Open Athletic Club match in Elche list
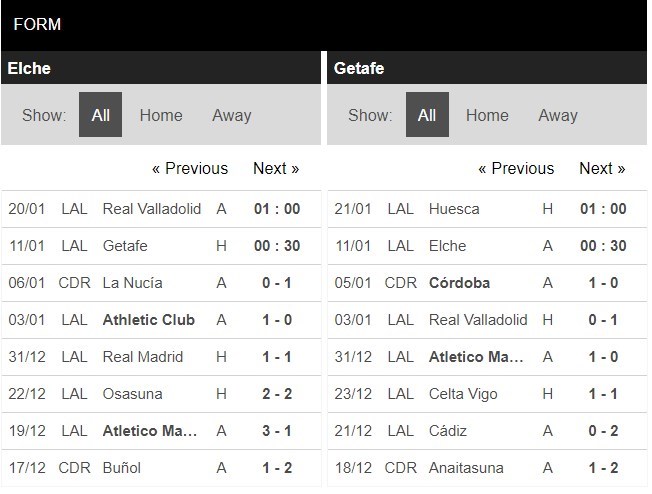 [161, 320]
